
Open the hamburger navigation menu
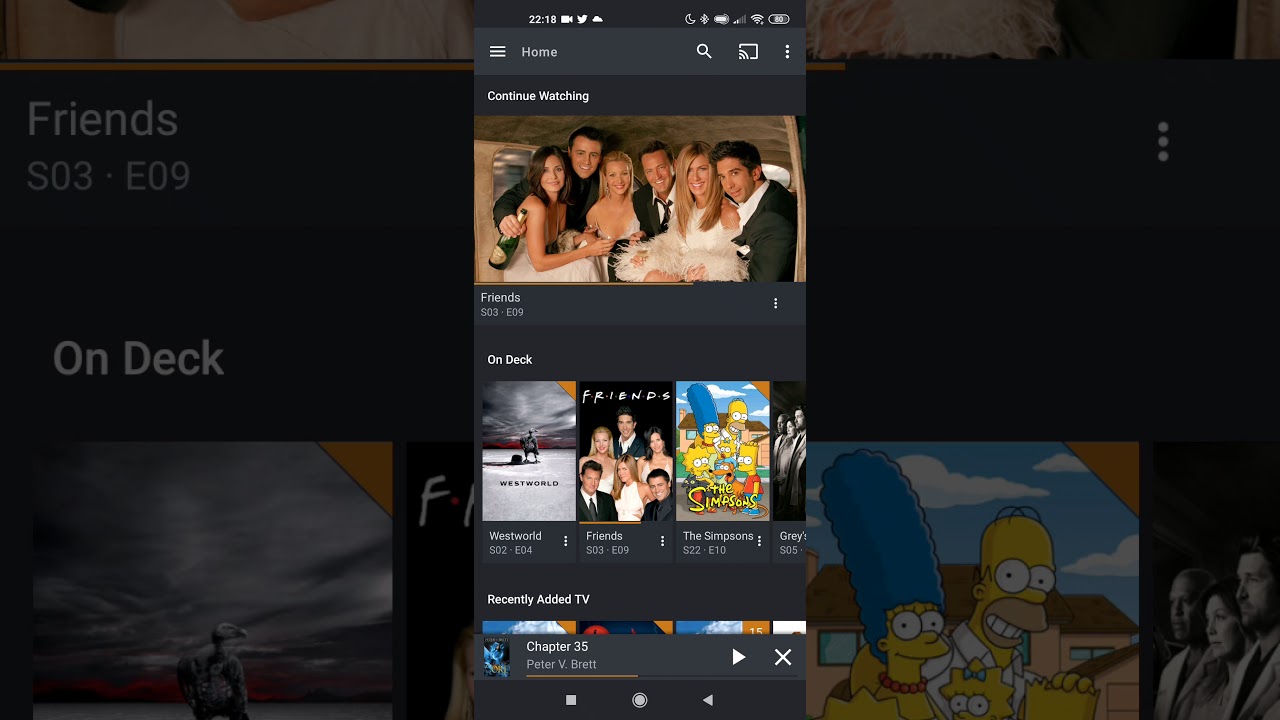click(x=497, y=52)
